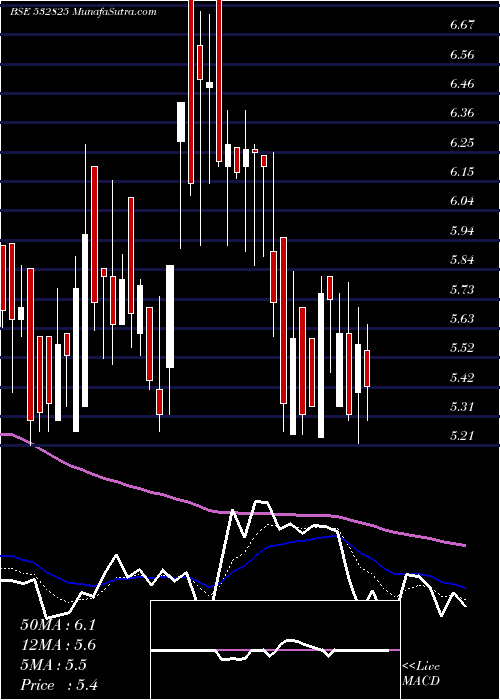Click the 6.15 price axis label
The width and height of the screenshot is (500, 700).
tap(461, 171)
